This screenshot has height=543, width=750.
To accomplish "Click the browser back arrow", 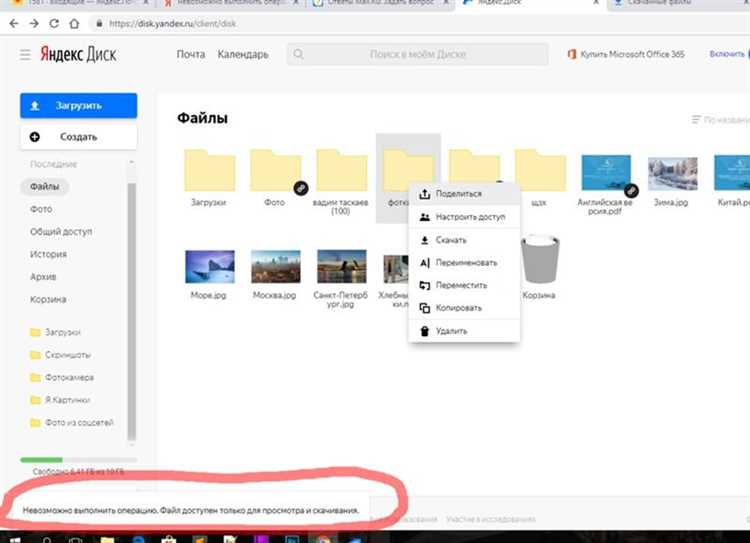I will 11,22.
